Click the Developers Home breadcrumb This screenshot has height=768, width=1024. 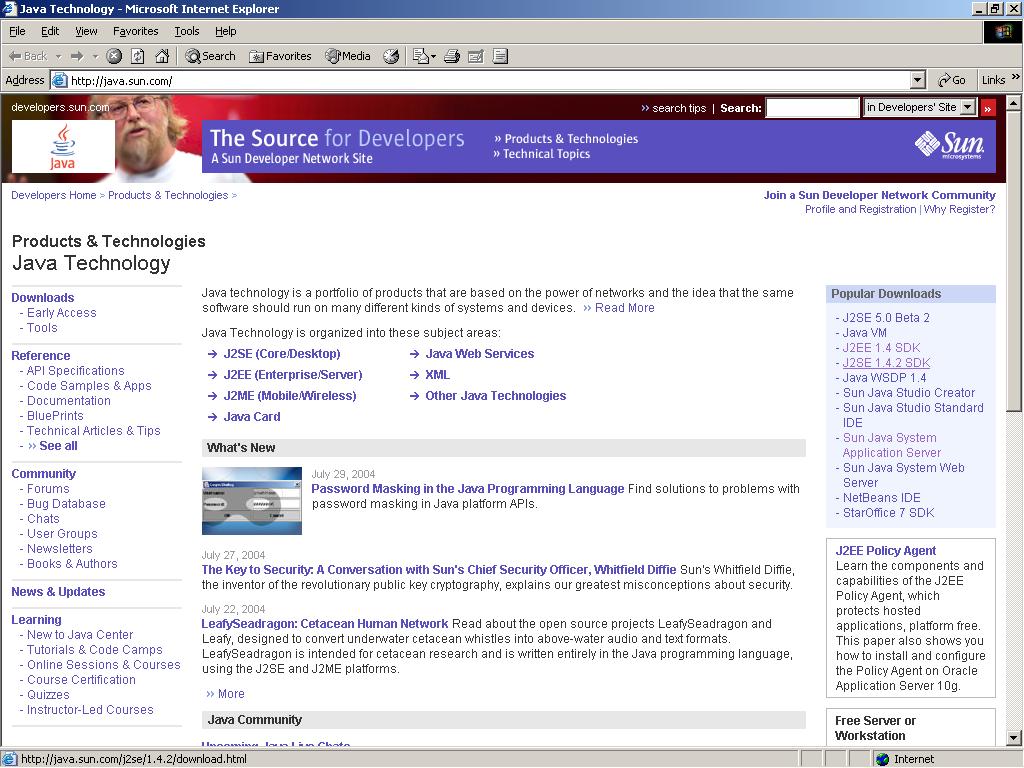54,195
